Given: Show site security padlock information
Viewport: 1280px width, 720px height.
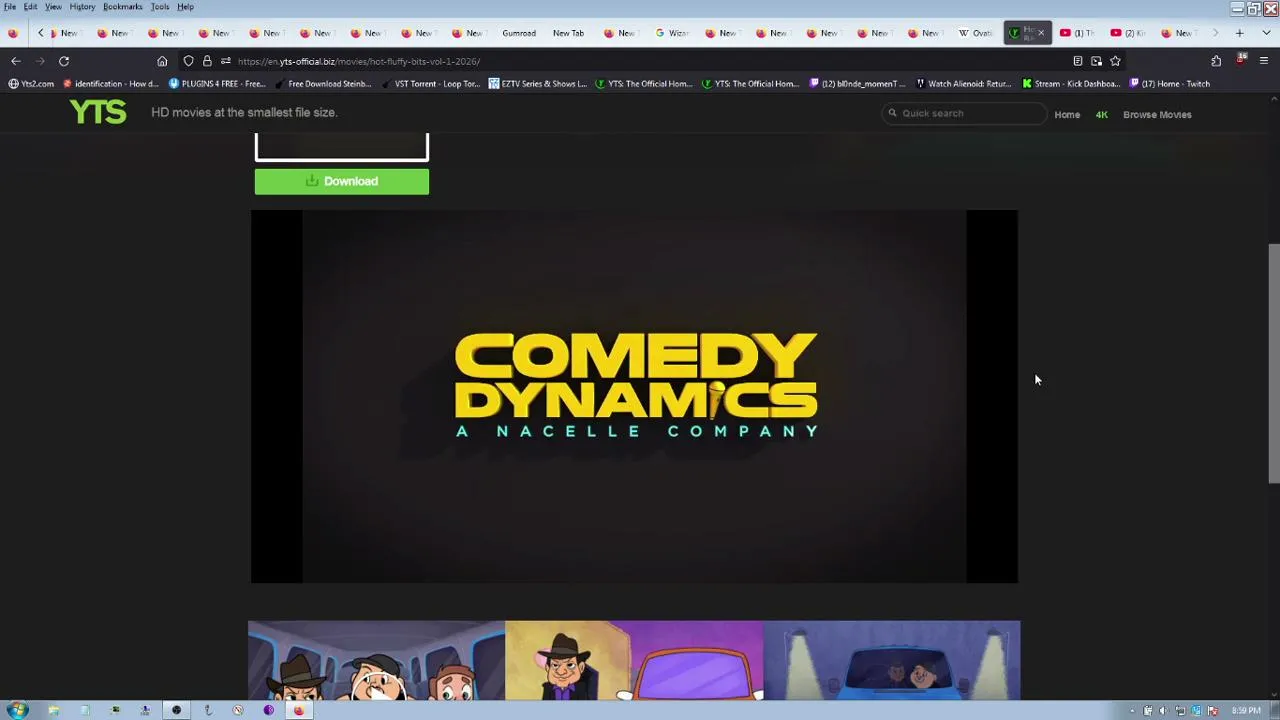Looking at the screenshot, I should [x=207, y=61].
